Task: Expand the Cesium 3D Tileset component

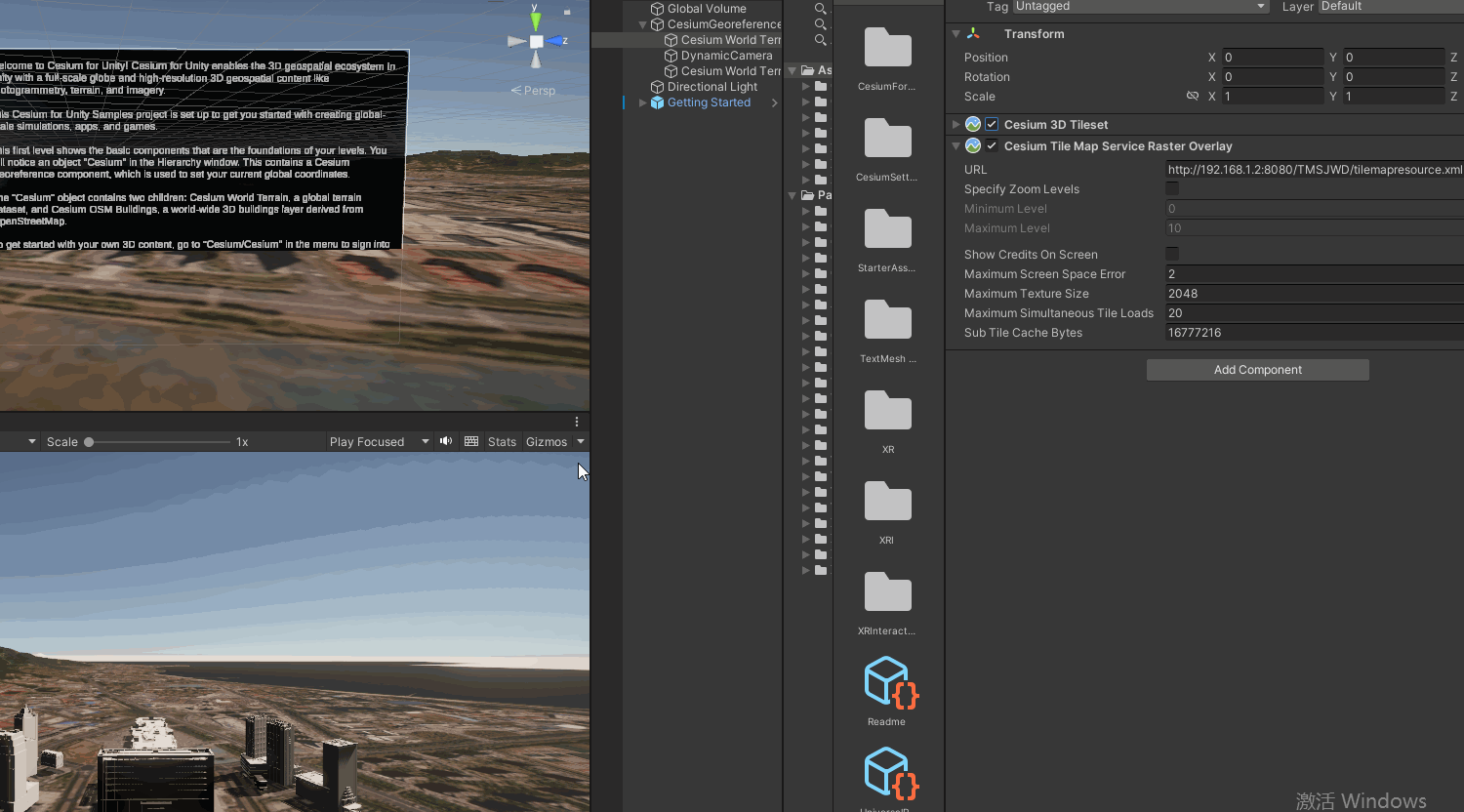Action: coord(956,125)
